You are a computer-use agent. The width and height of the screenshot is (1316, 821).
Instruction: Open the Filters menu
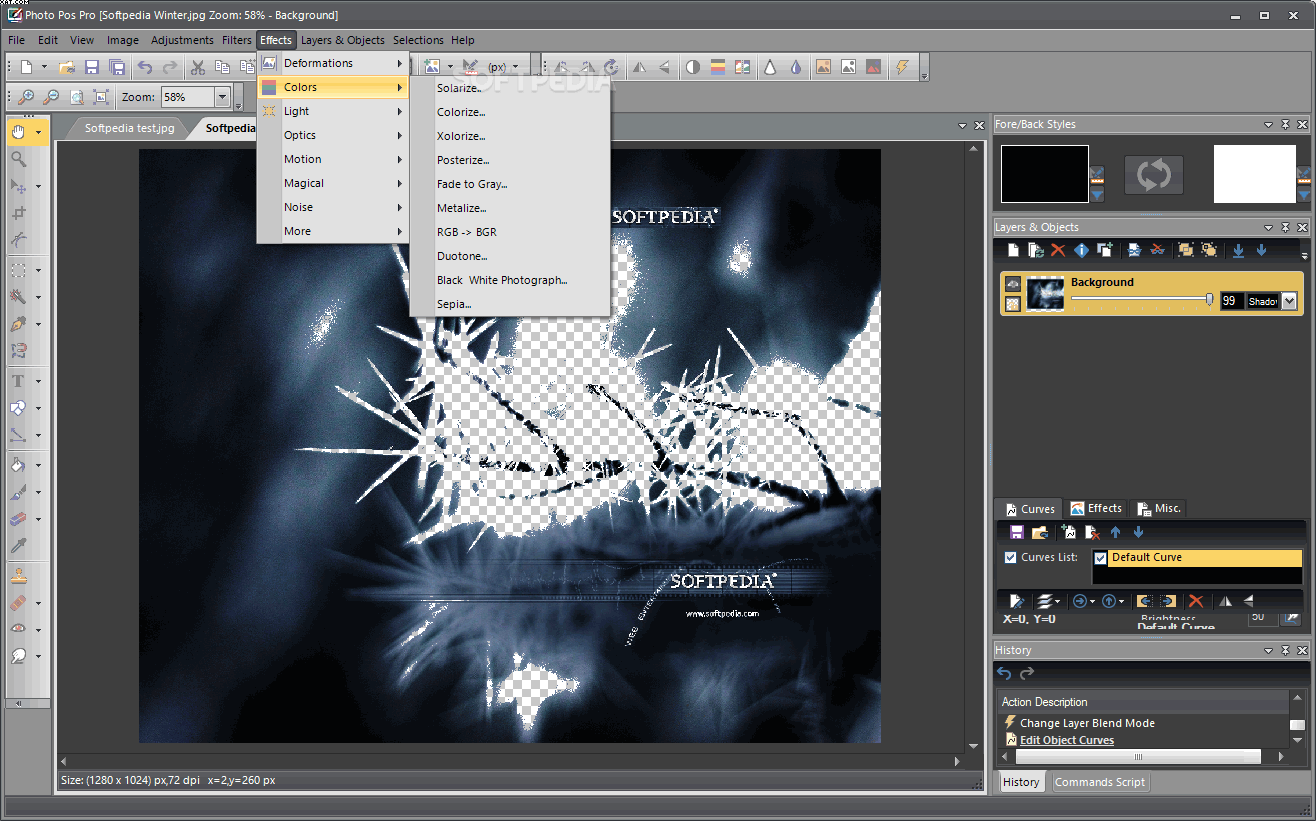point(237,40)
